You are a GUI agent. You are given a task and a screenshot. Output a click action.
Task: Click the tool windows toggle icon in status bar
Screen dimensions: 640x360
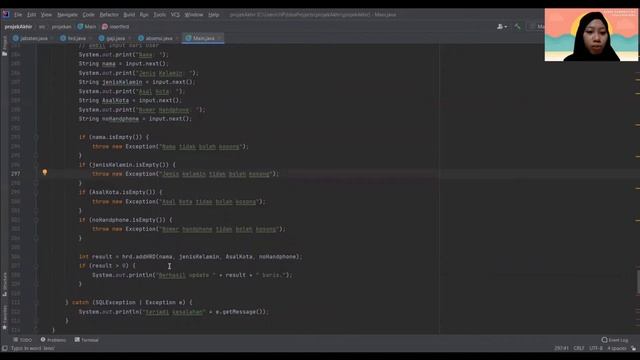coord(4,349)
